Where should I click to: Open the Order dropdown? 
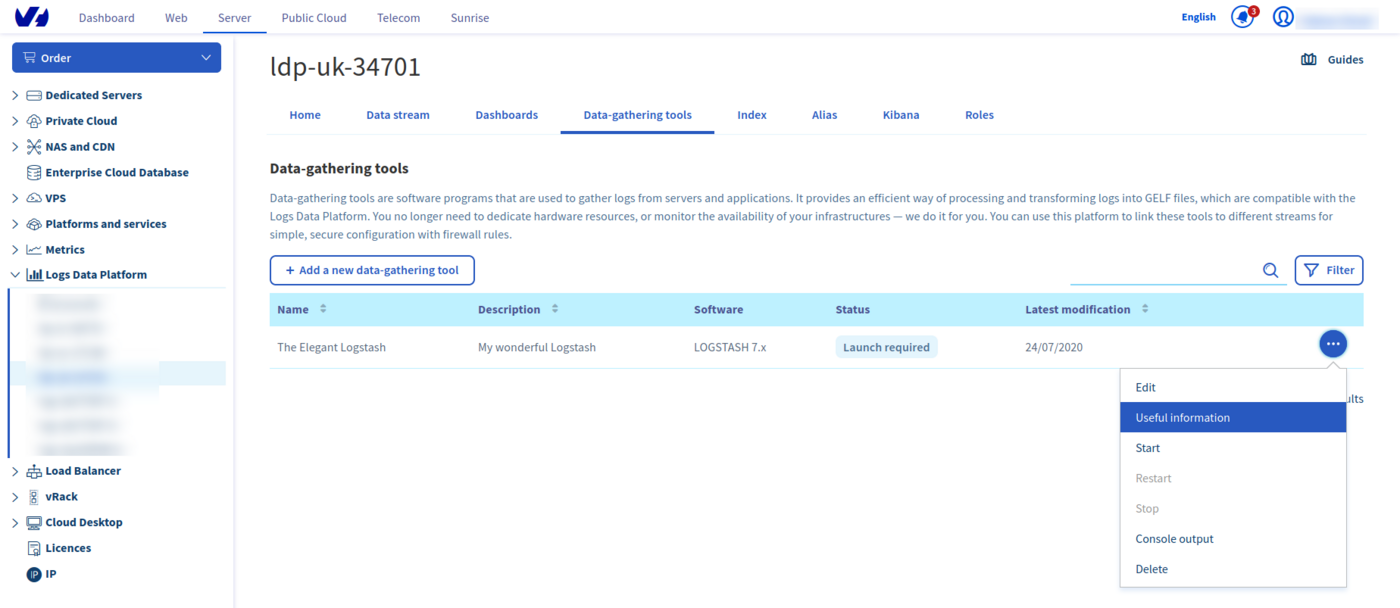116,58
